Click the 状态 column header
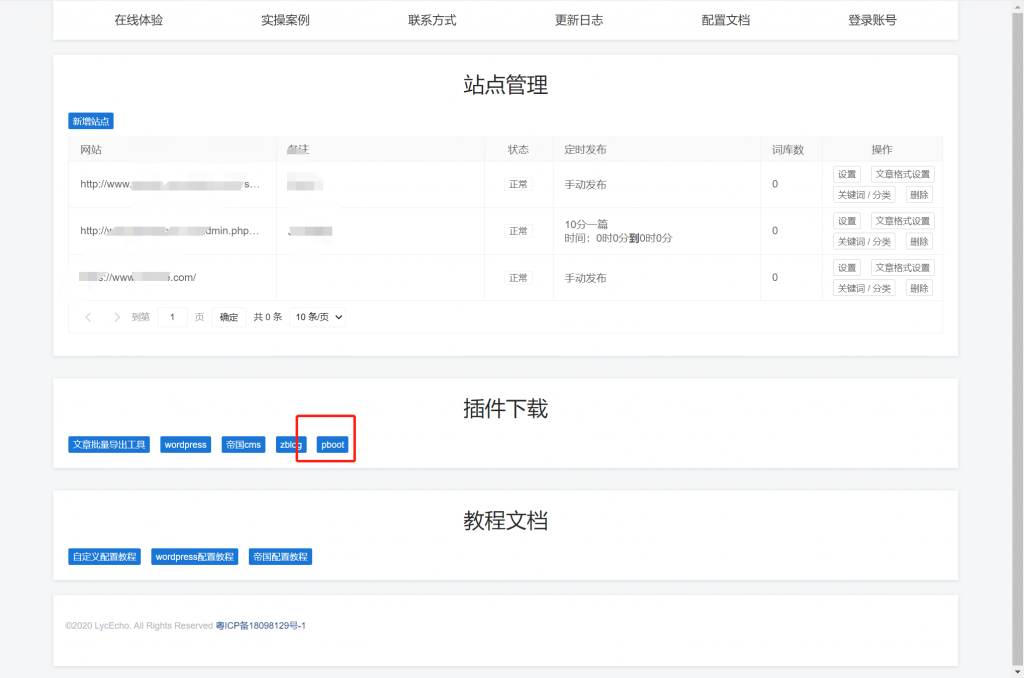 pos(519,150)
